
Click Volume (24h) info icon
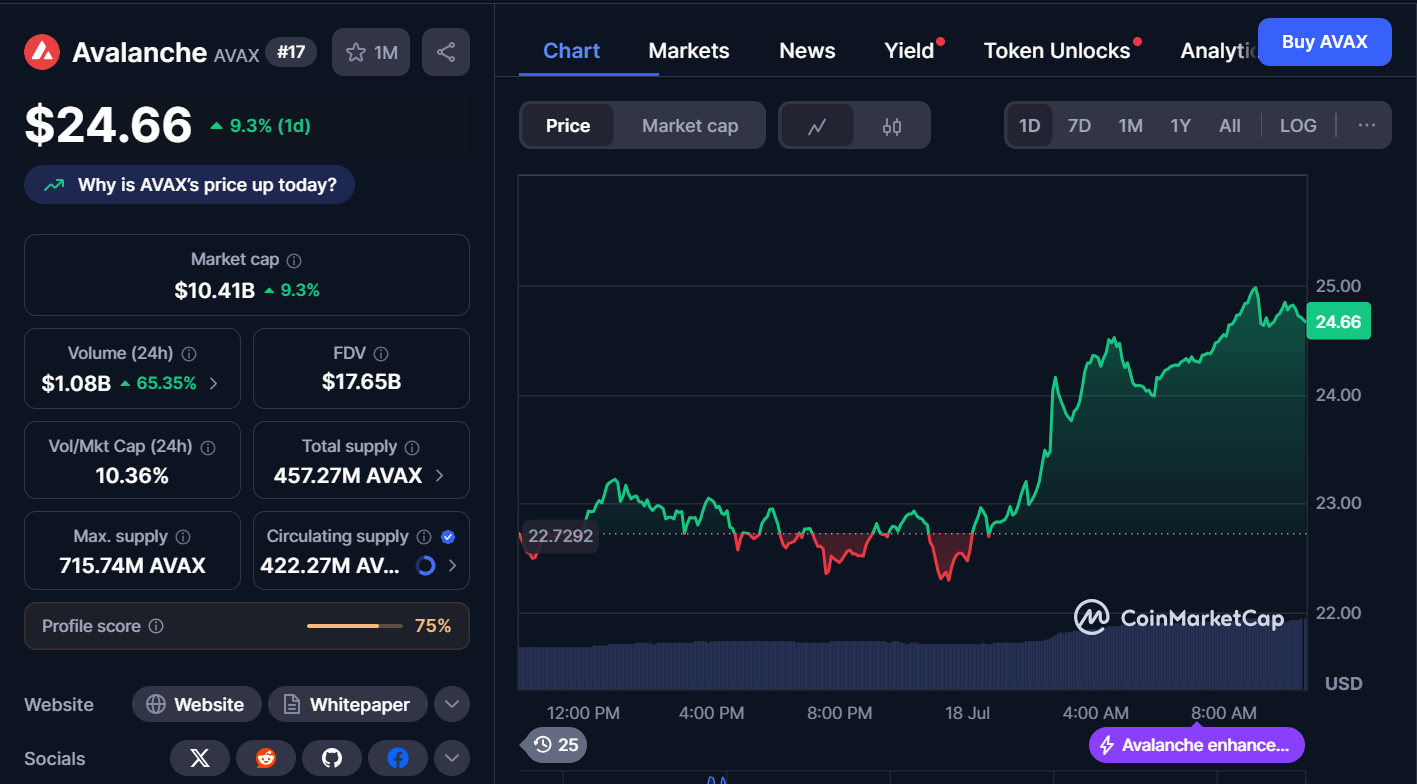[189, 354]
